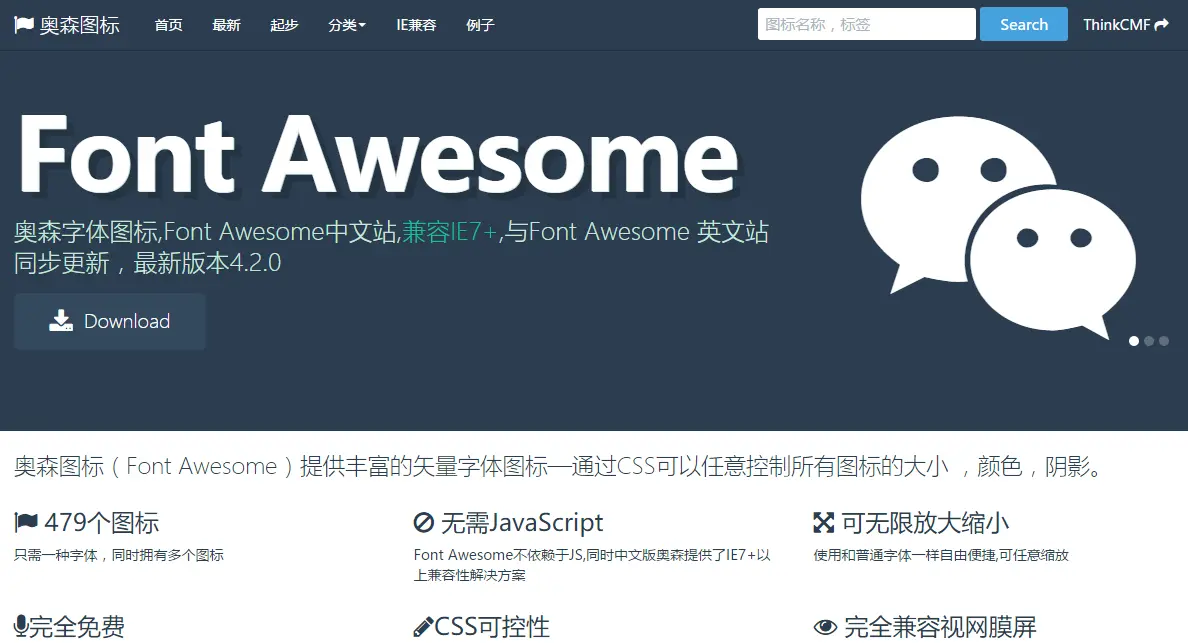
Task: Click the text 只需一种字体，同时拥有多个图标
Action: click(x=119, y=555)
